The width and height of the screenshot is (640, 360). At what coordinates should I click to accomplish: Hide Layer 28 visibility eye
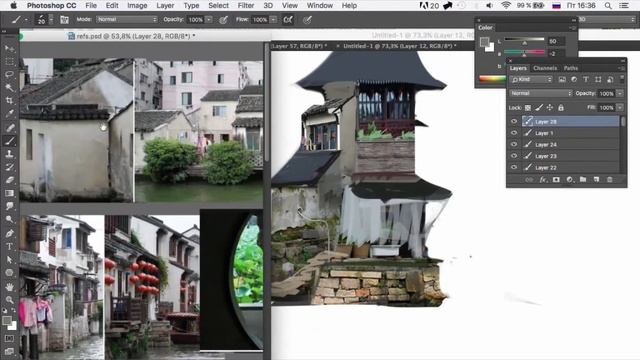coord(514,121)
